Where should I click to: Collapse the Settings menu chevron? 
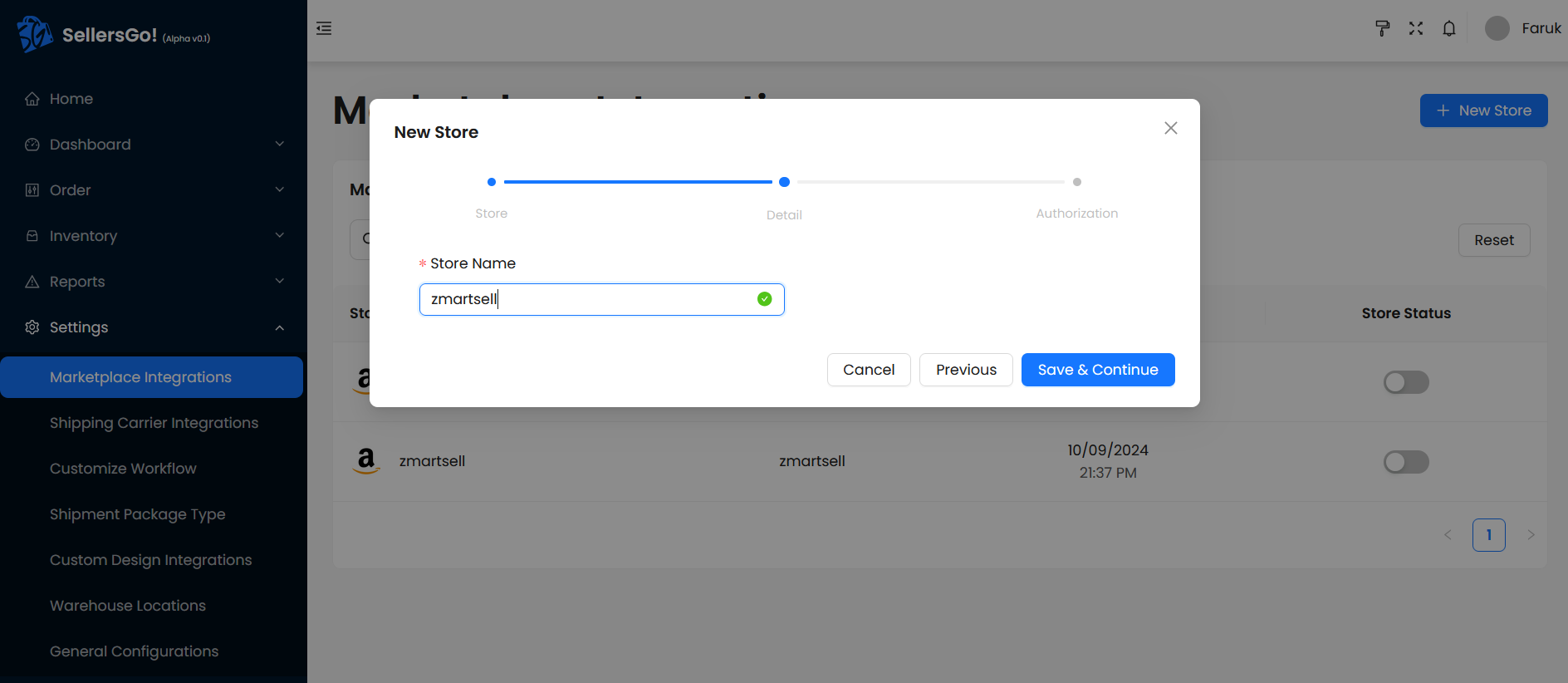pyautogui.click(x=280, y=327)
